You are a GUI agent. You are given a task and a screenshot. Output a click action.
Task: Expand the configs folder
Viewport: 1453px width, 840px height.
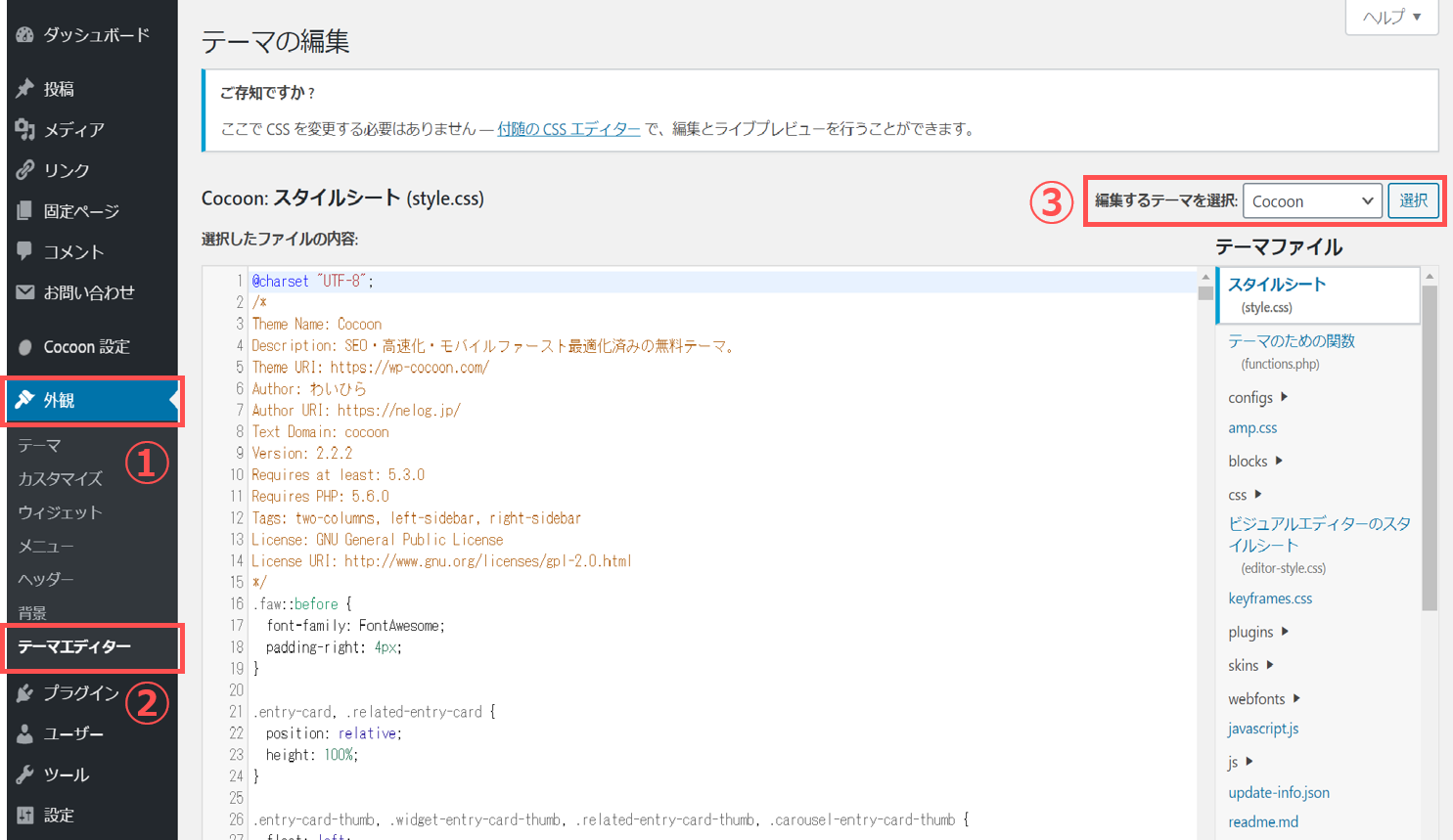(x=1258, y=397)
